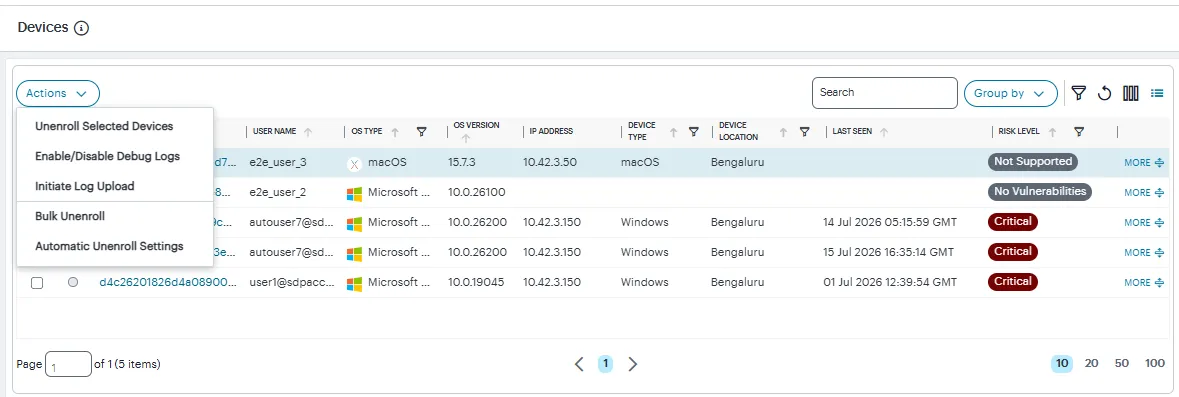Click last seen 01 Jul 2026 12:39:54 GMT

tap(890, 283)
